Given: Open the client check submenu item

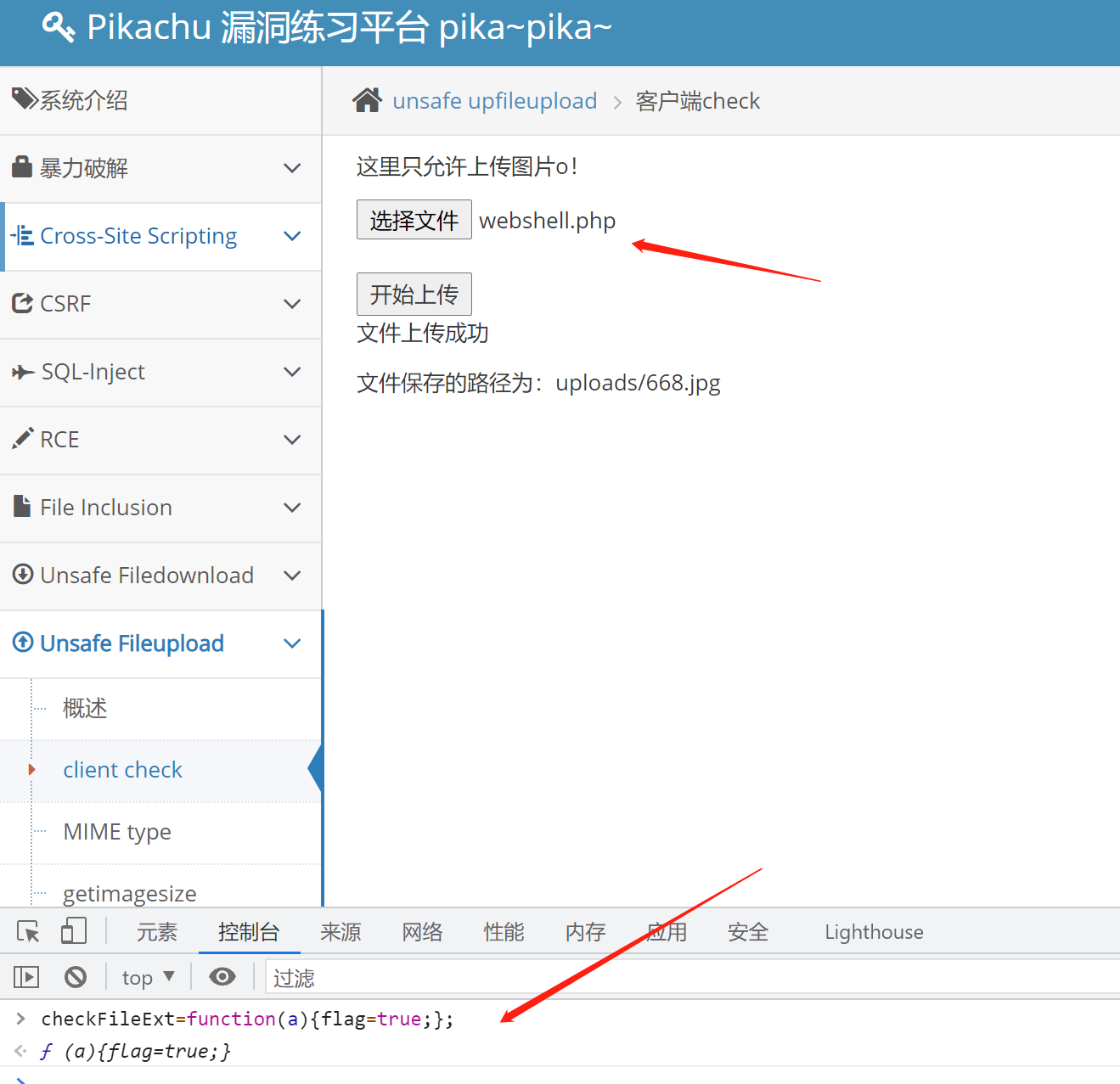Looking at the screenshot, I should point(123,769).
